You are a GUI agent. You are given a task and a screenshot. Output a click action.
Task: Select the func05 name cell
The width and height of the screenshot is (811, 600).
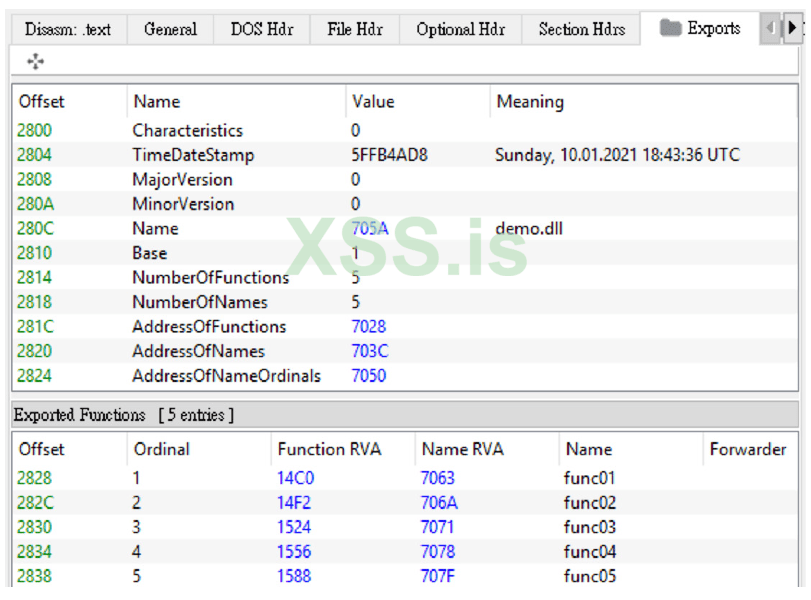tap(590, 576)
